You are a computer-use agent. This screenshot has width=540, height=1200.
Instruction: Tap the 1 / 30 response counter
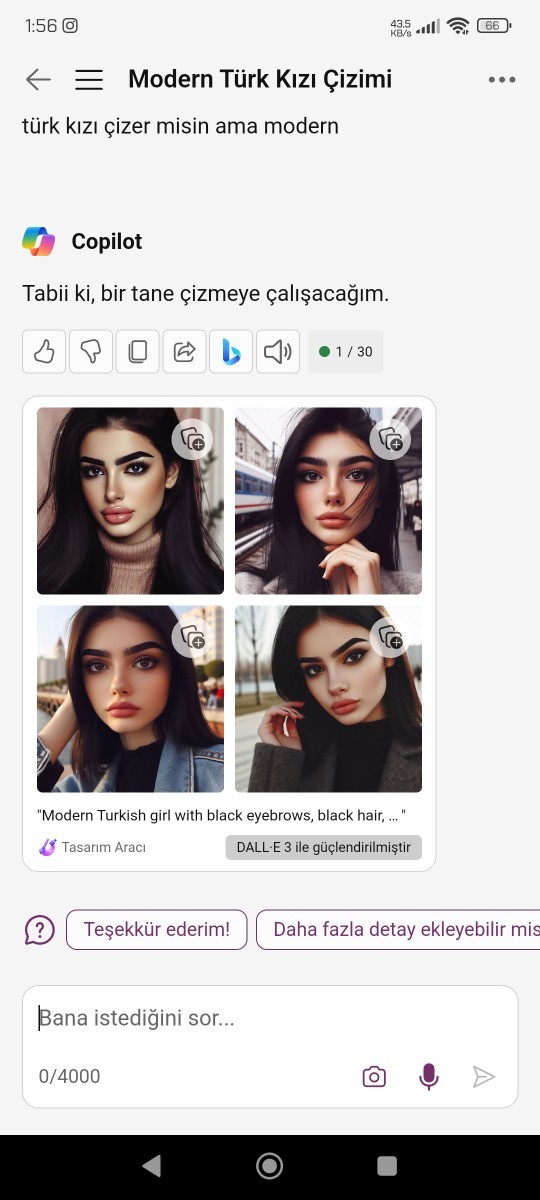point(346,351)
